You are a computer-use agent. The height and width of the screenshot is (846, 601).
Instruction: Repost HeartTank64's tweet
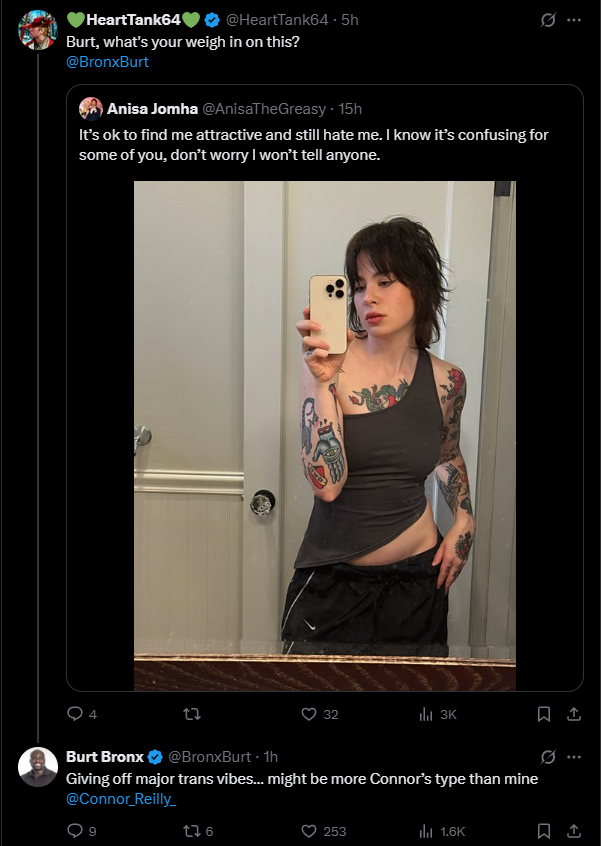[x=192, y=714]
